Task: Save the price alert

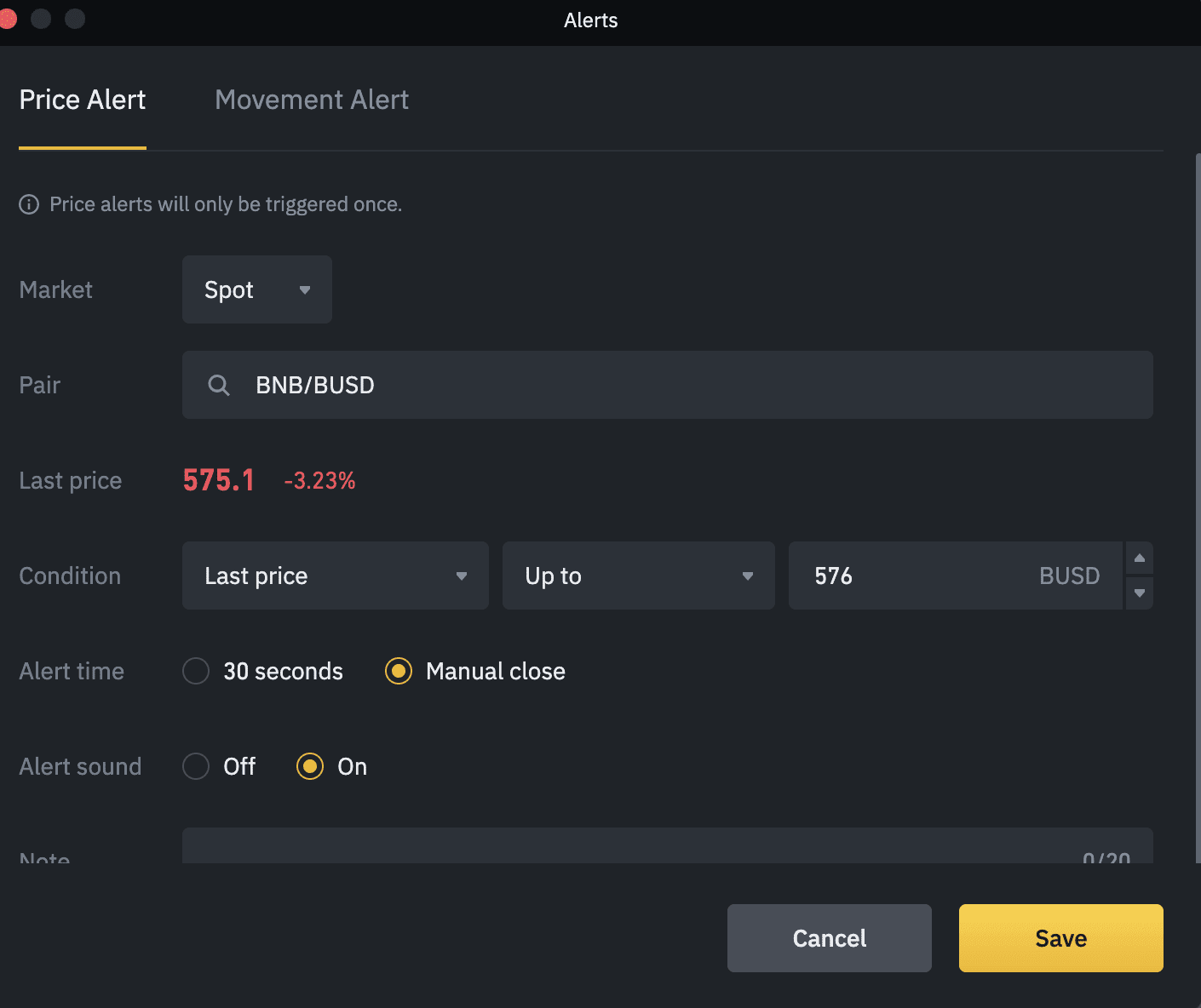Action: [x=1060, y=937]
